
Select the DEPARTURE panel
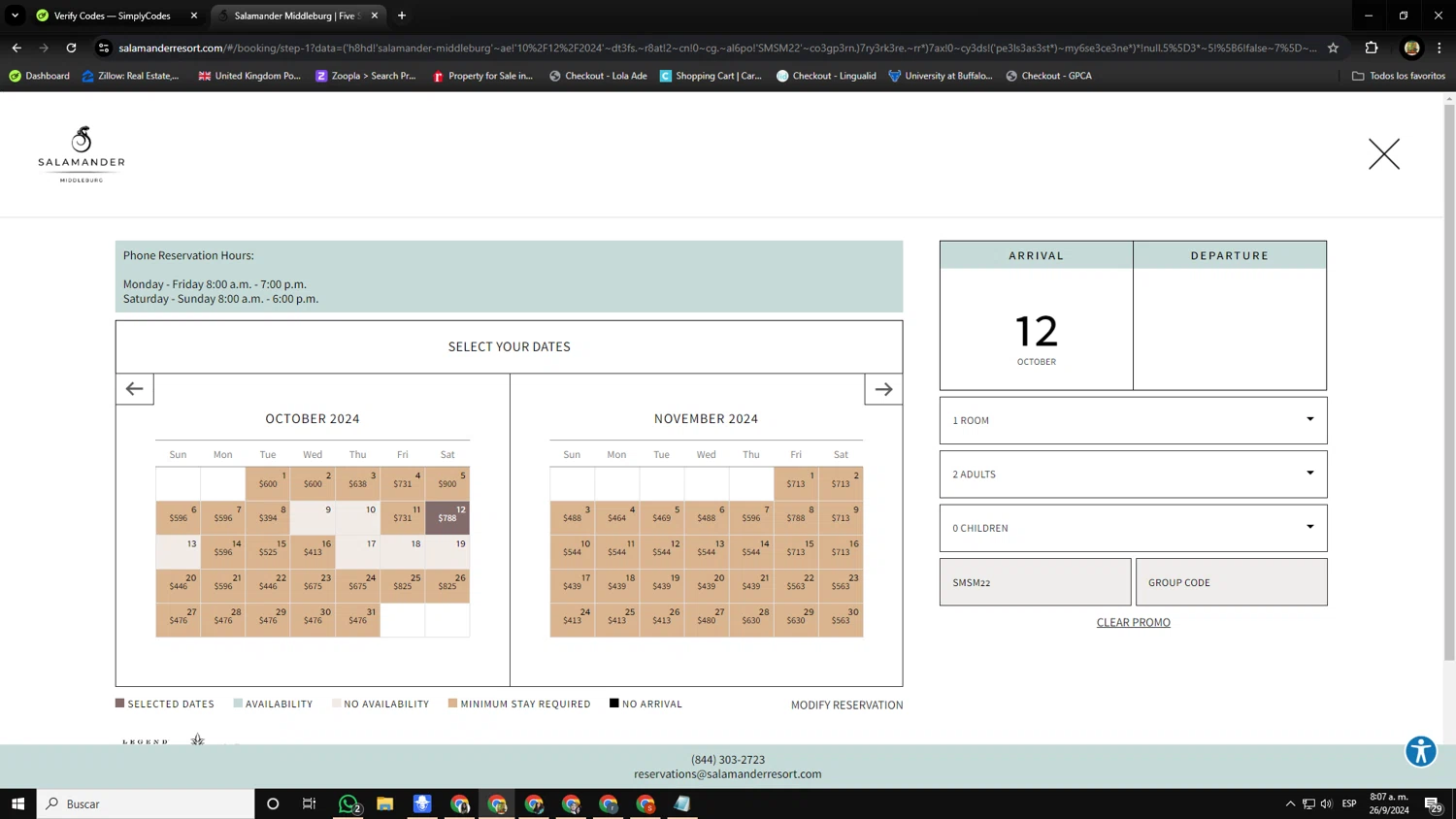click(1230, 315)
